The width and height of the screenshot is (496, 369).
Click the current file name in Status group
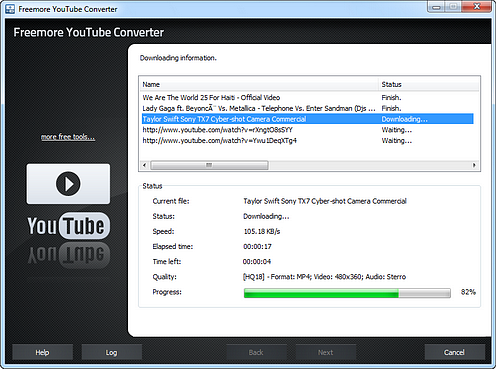tap(325, 201)
